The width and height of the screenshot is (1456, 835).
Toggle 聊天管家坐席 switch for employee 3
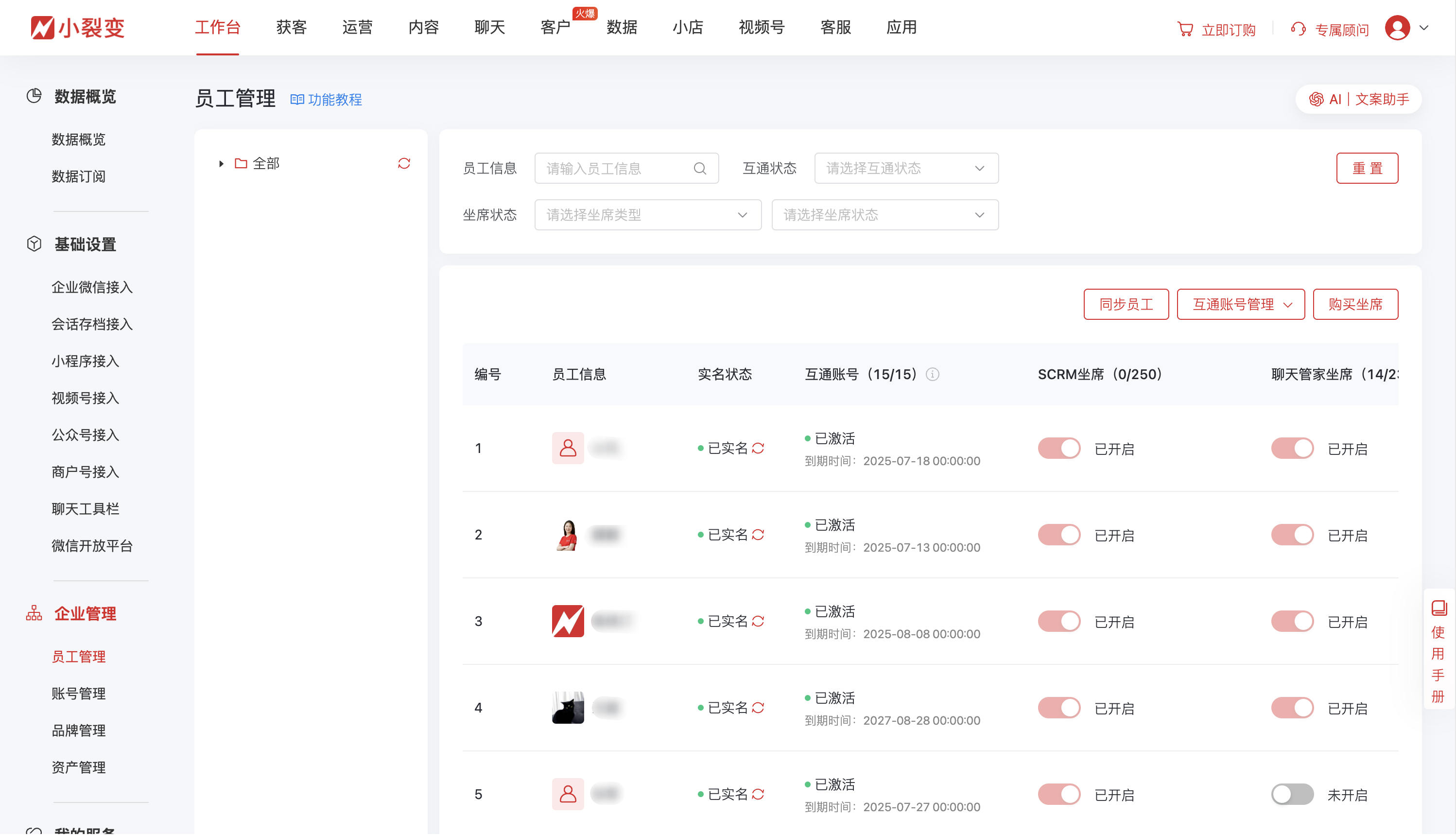pyautogui.click(x=1292, y=622)
